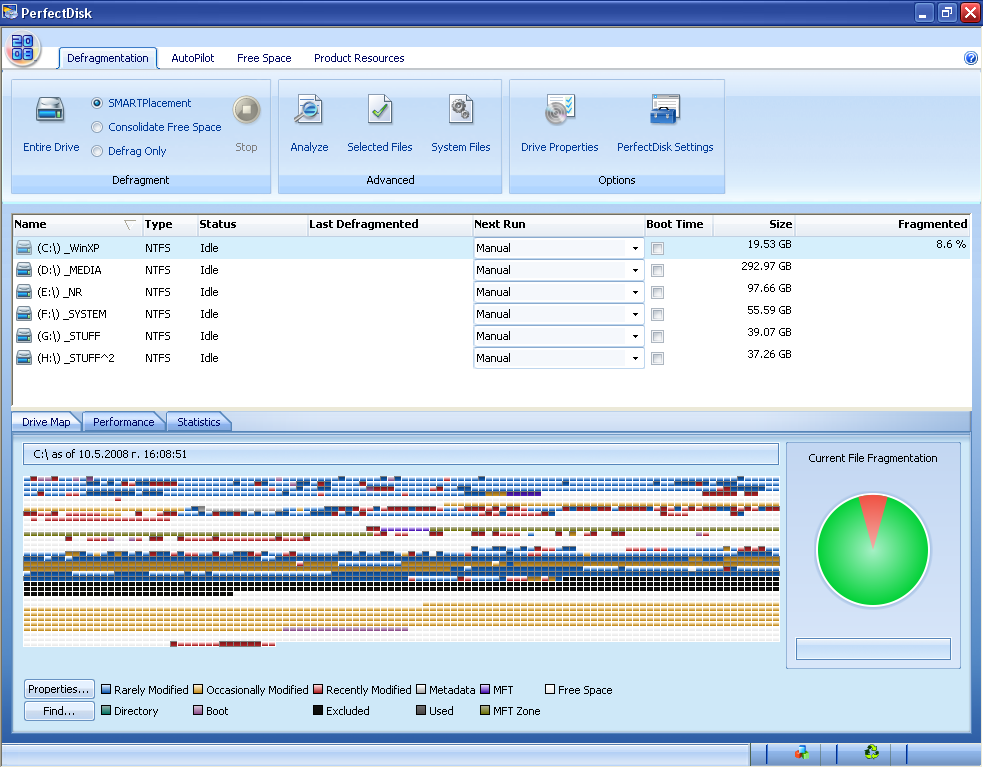
Task: Click the Rarely Modified legend color swatch
Action: click(x=106, y=690)
